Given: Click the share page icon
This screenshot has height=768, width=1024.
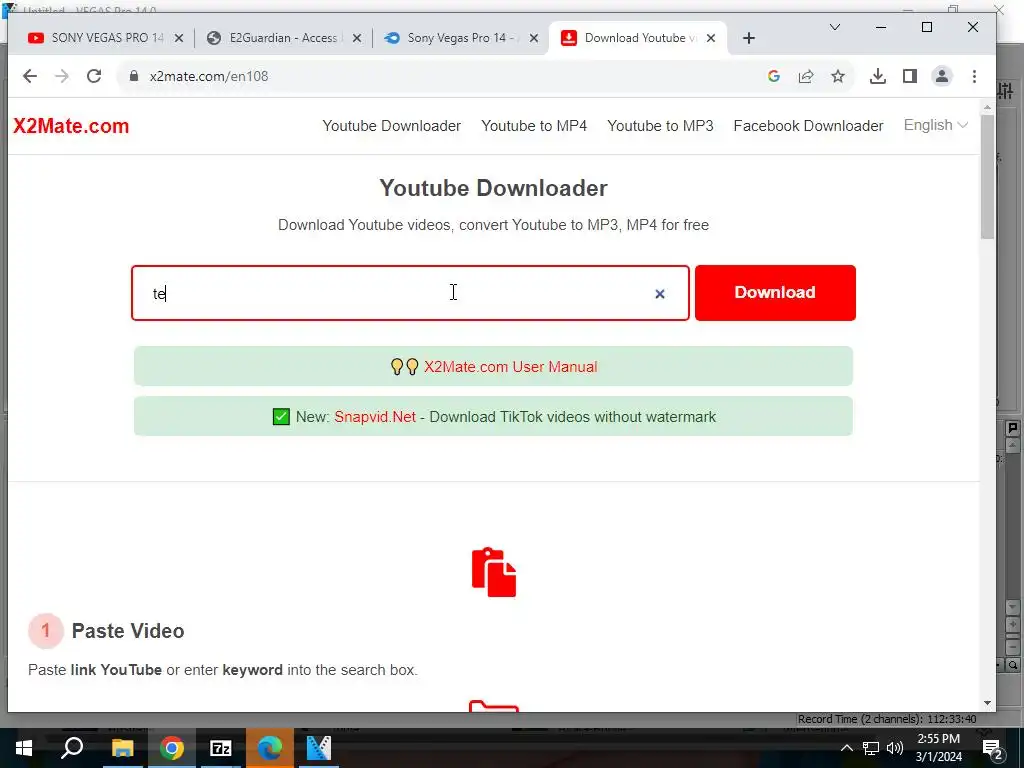Looking at the screenshot, I should [x=806, y=76].
